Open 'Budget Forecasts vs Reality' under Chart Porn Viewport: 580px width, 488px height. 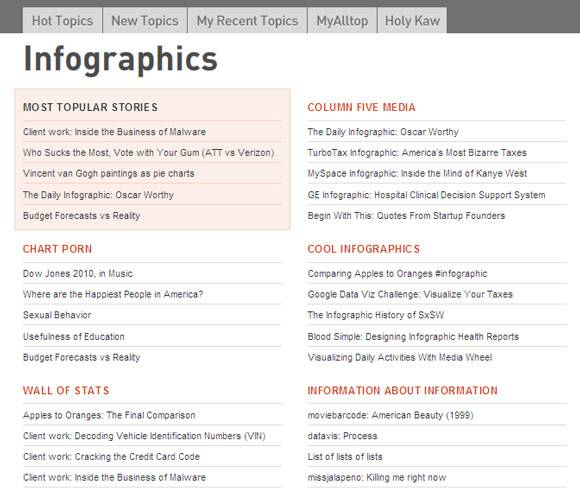coord(81,357)
